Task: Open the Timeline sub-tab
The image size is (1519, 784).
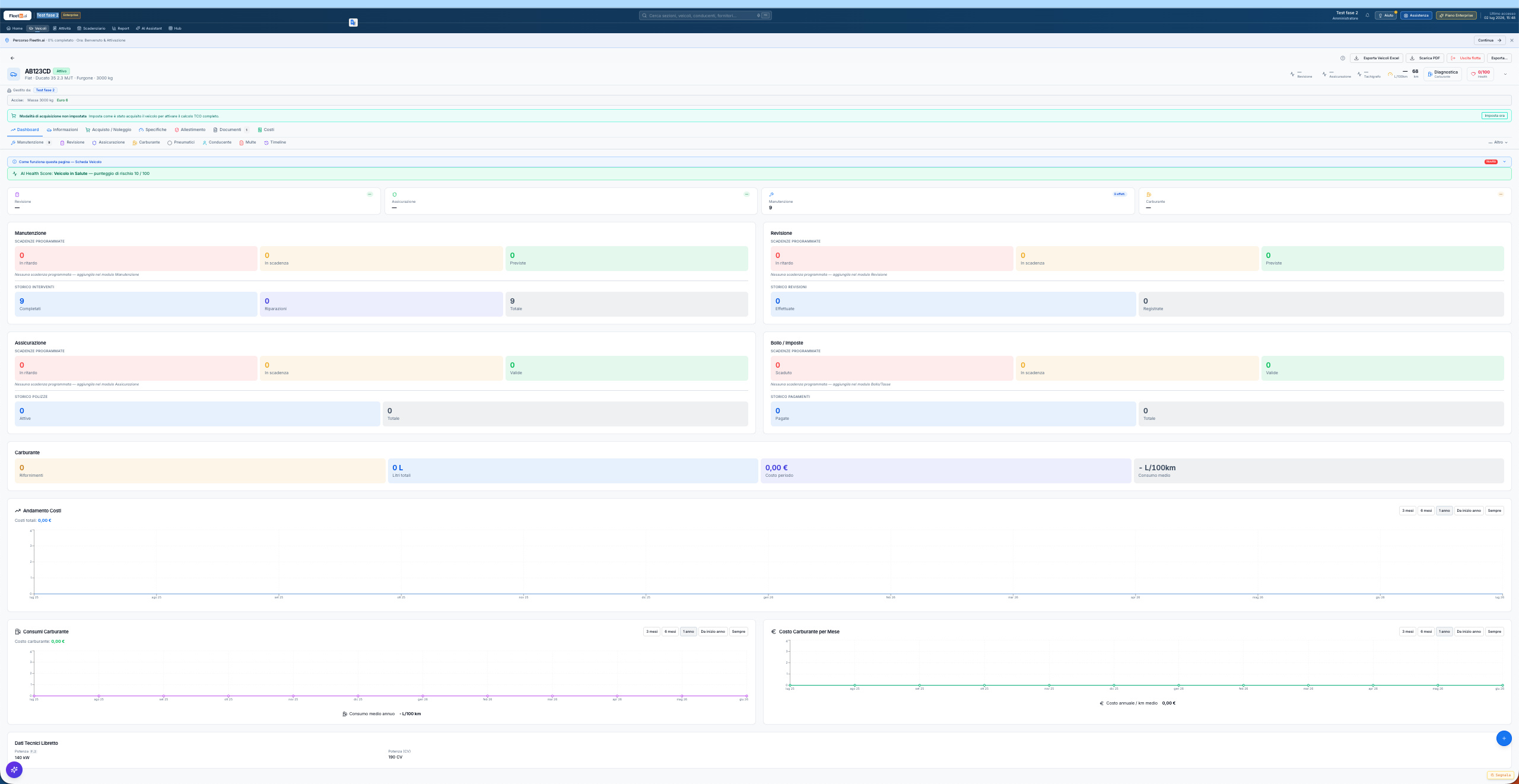Action: 275,142
